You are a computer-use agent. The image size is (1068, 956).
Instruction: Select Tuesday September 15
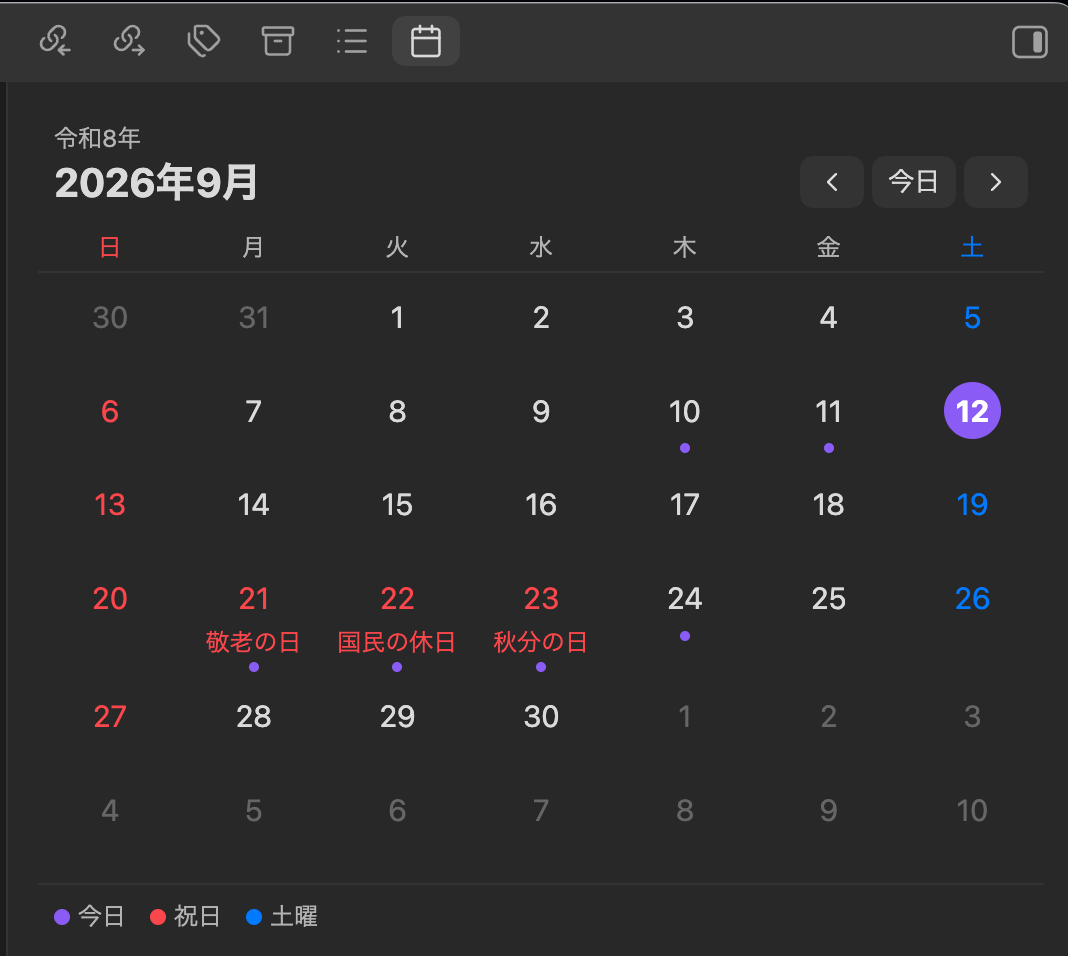pos(397,505)
